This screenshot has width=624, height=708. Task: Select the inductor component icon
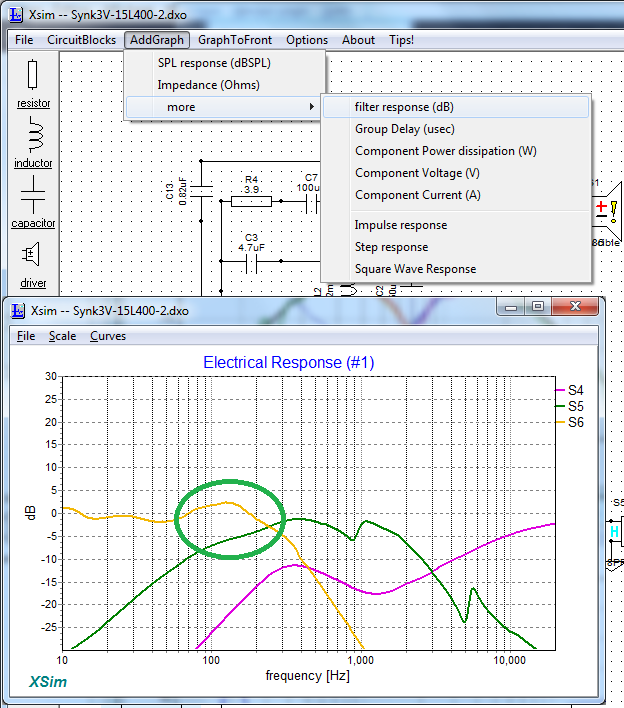35,135
